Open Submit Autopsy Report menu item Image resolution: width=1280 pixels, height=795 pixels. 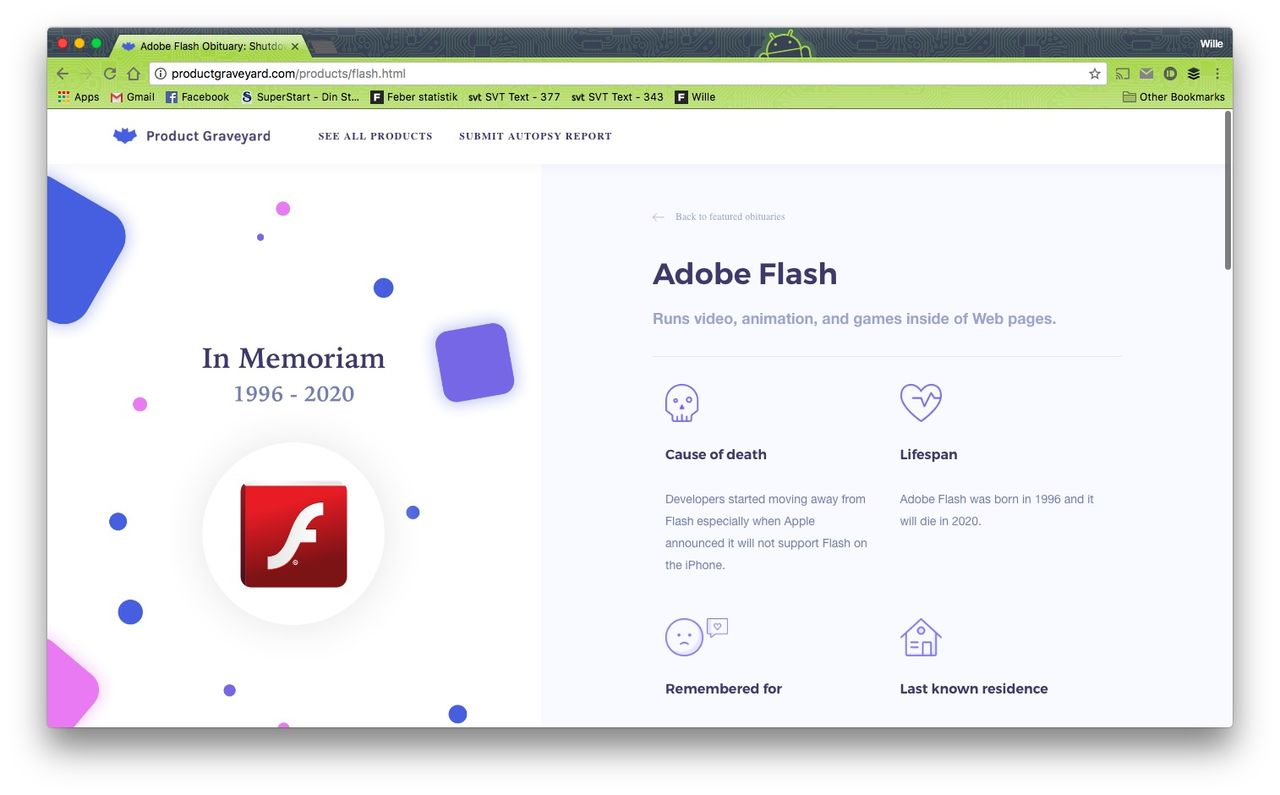point(535,136)
